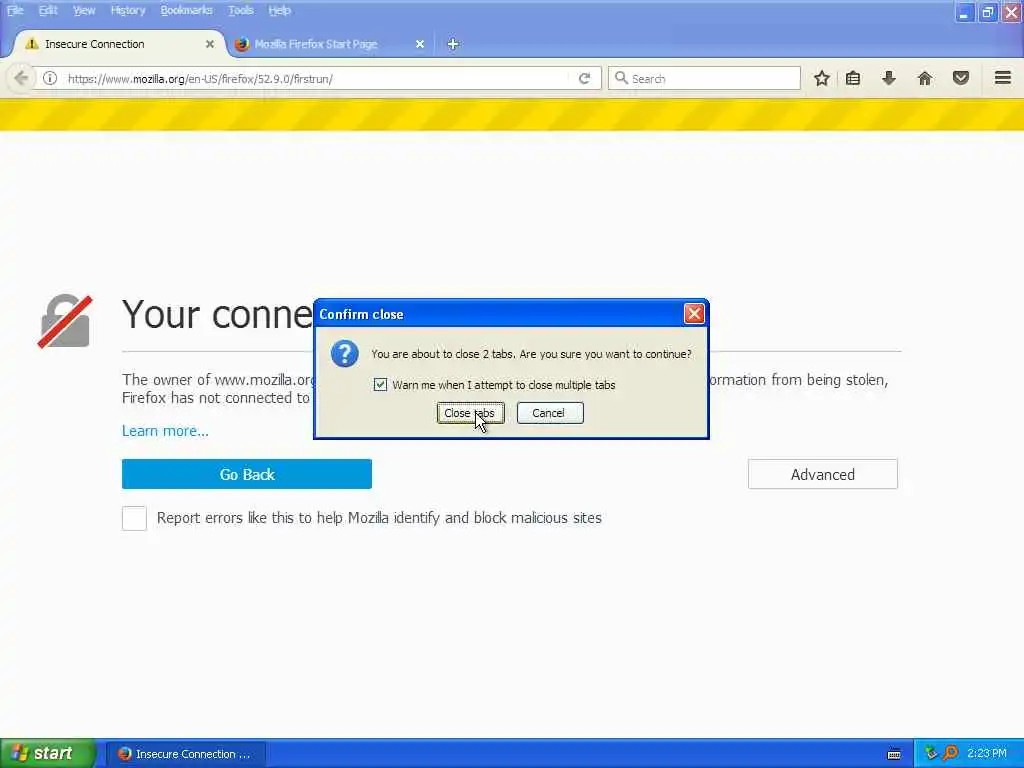This screenshot has height=768, width=1024.
Task: Click the keyboard icon in taskbar
Action: pos(894,754)
